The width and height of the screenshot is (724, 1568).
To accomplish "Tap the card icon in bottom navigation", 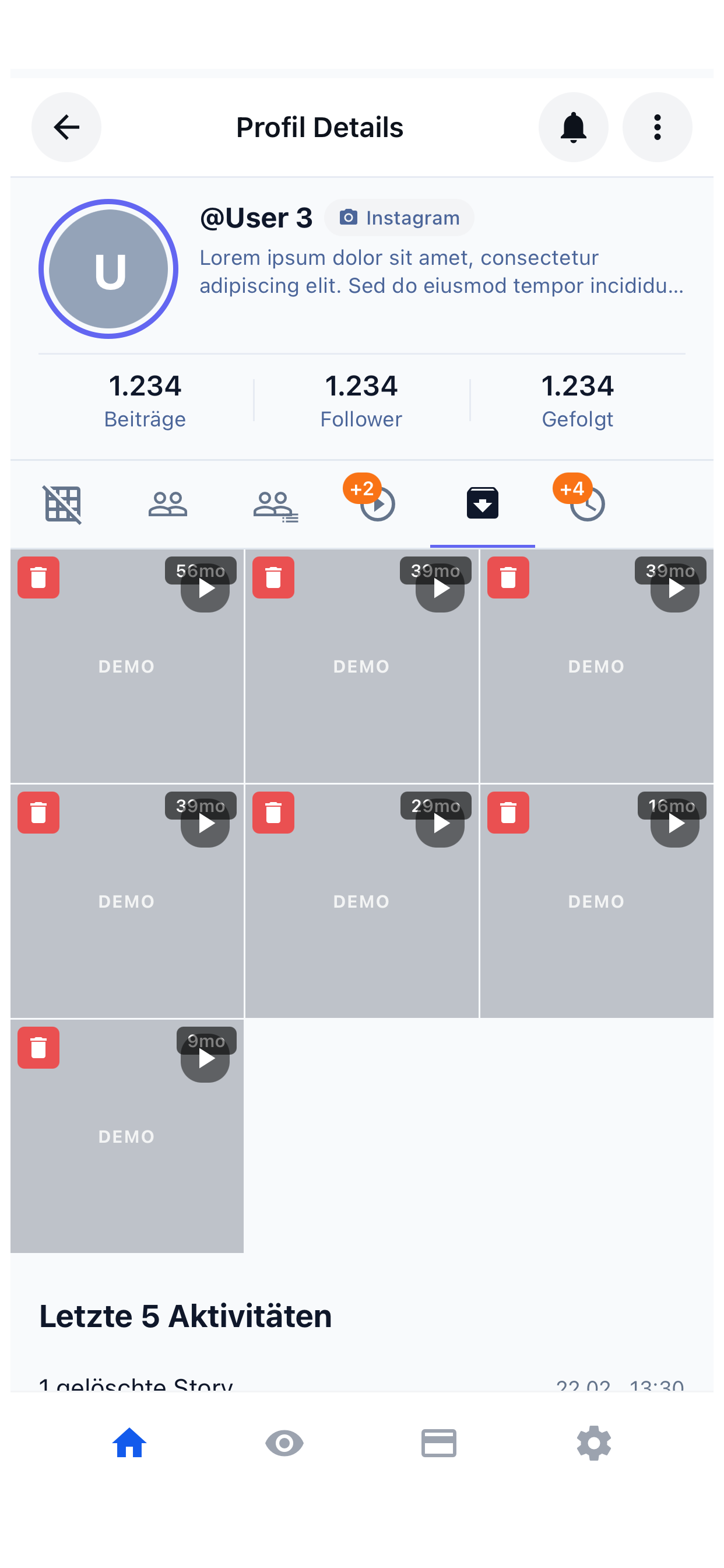I will [x=439, y=1443].
